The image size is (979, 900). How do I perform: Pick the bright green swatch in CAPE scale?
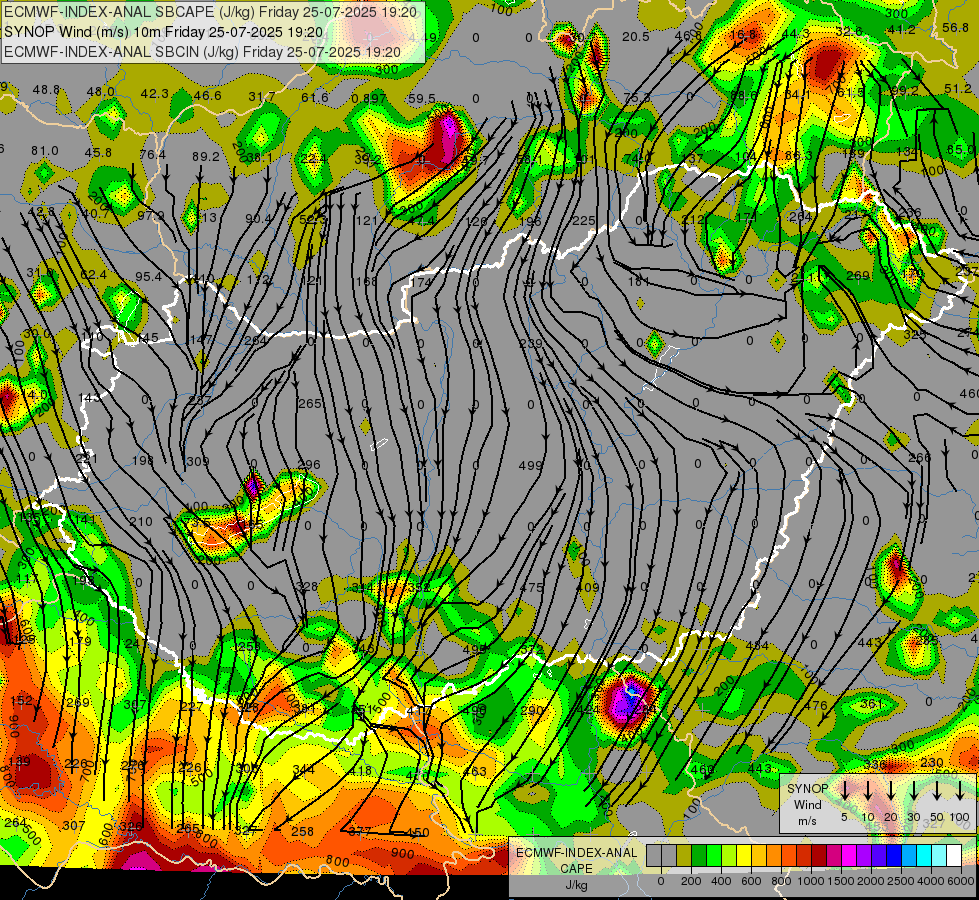coord(714,855)
